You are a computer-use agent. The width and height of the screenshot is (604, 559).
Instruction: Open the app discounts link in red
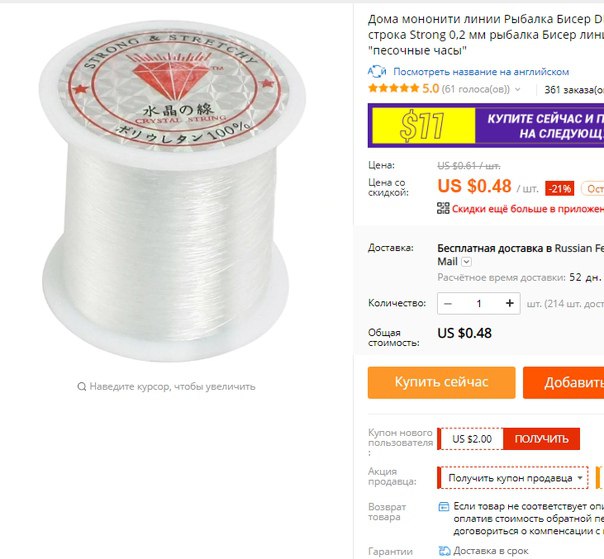point(528,209)
